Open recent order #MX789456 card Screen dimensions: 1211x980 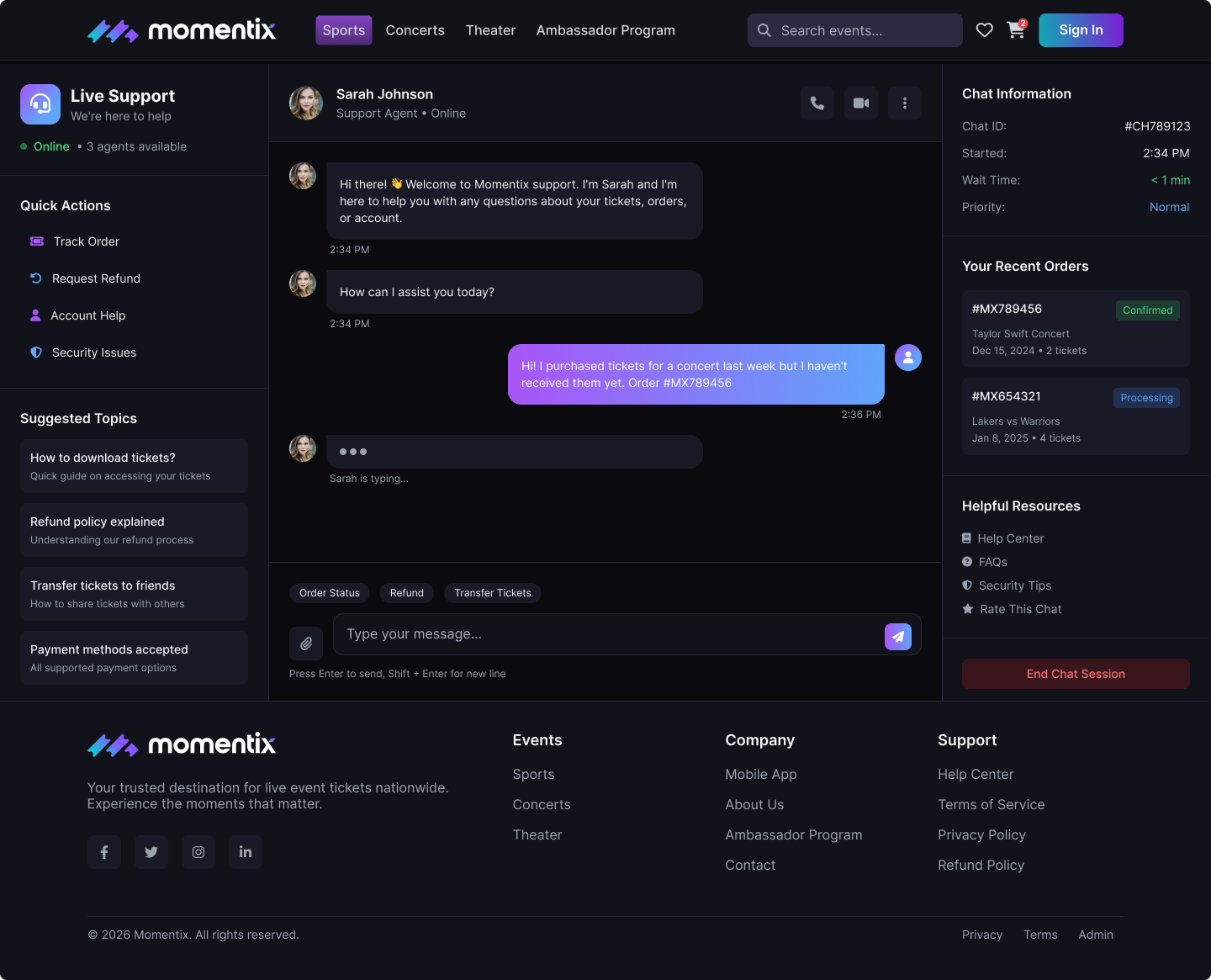(x=1076, y=329)
